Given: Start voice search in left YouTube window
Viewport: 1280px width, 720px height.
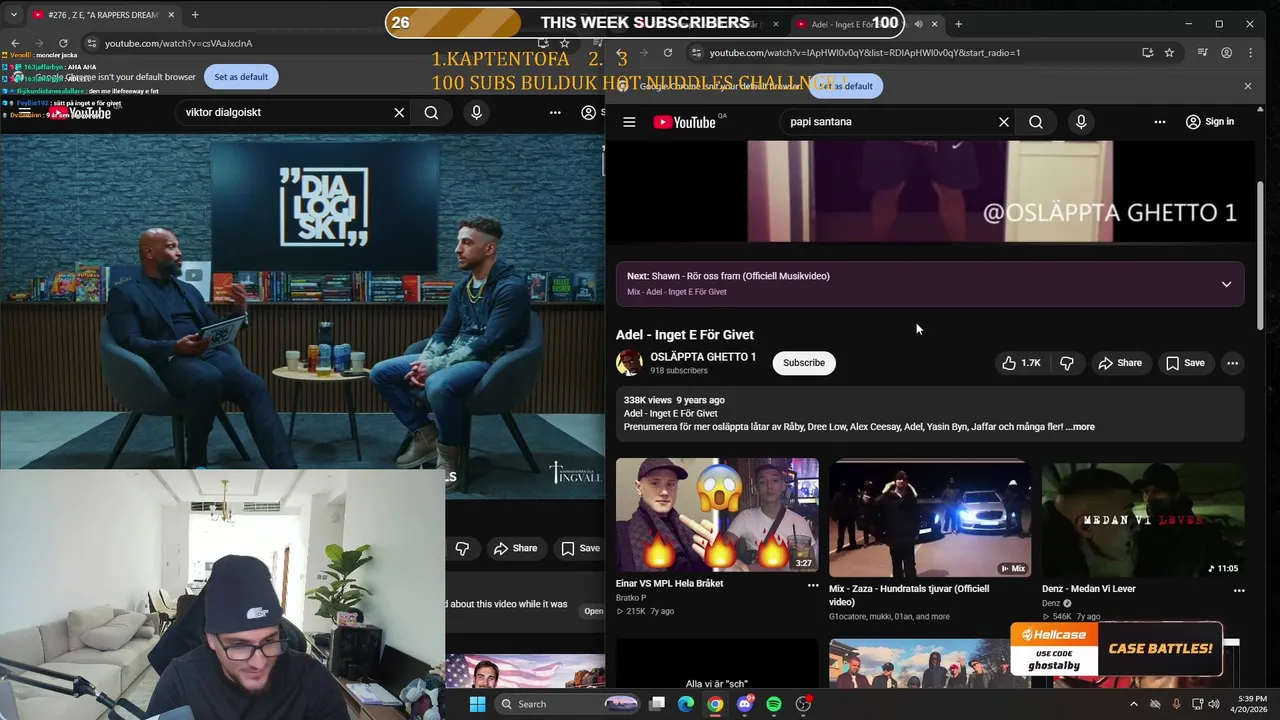Looking at the screenshot, I should click(x=476, y=113).
